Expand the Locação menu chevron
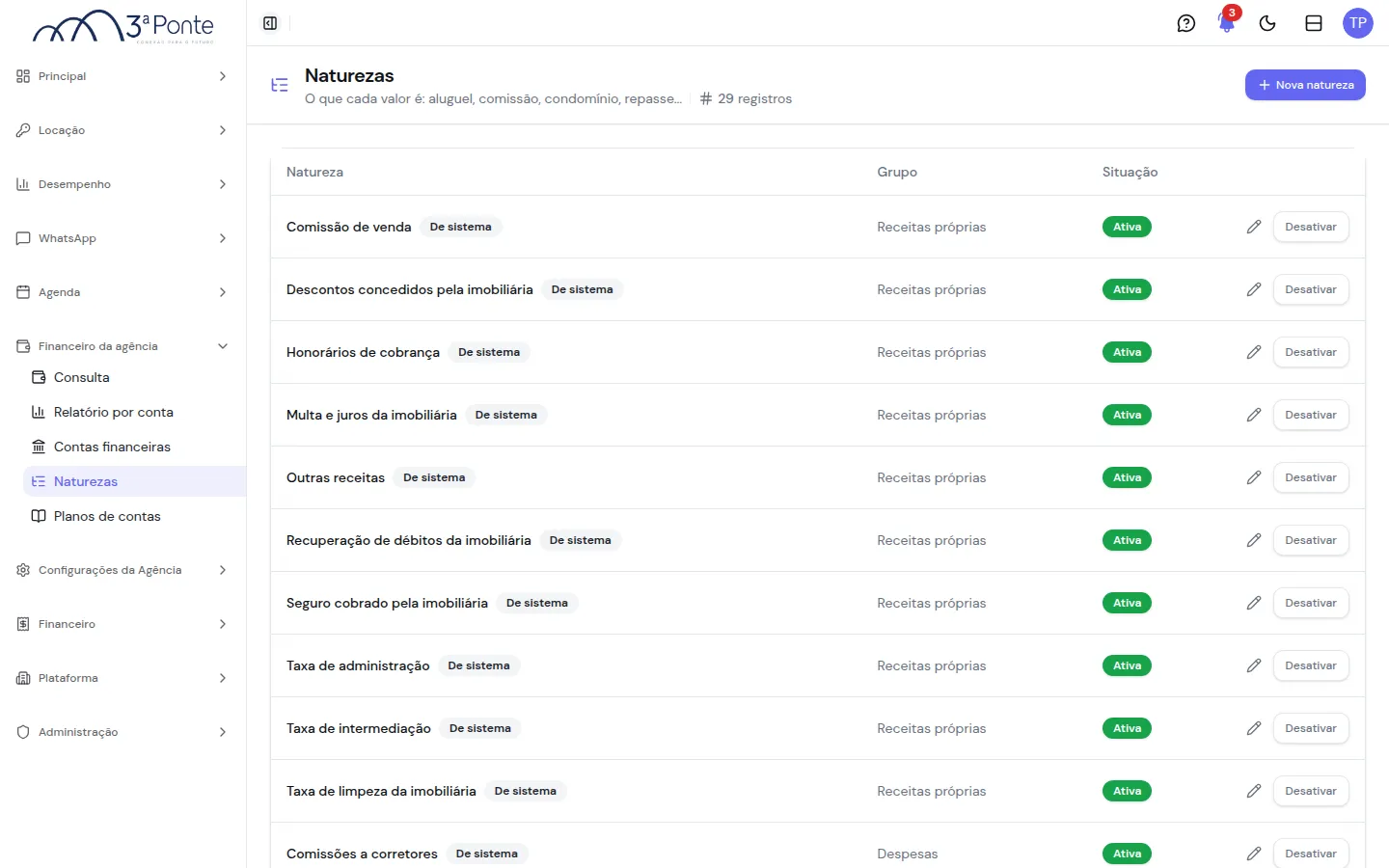The width and height of the screenshot is (1389, 868). coord(223,130)
